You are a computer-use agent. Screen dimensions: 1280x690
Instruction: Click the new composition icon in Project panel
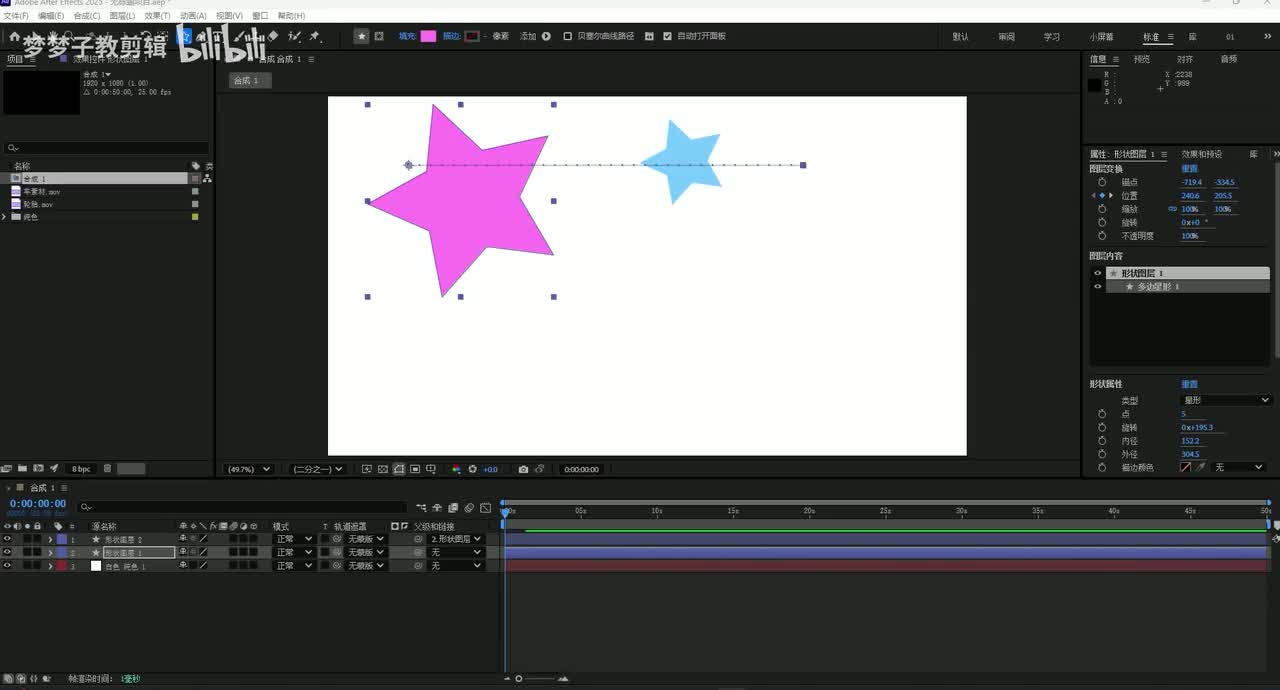pos(38,468)
